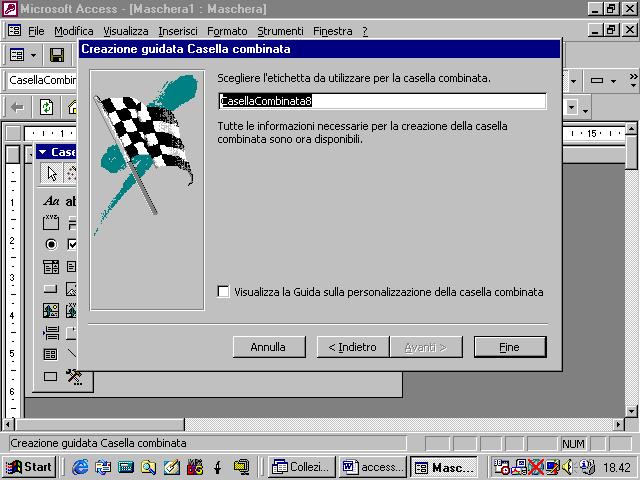Select the Unbound Object Frame tool

(51, 311)
